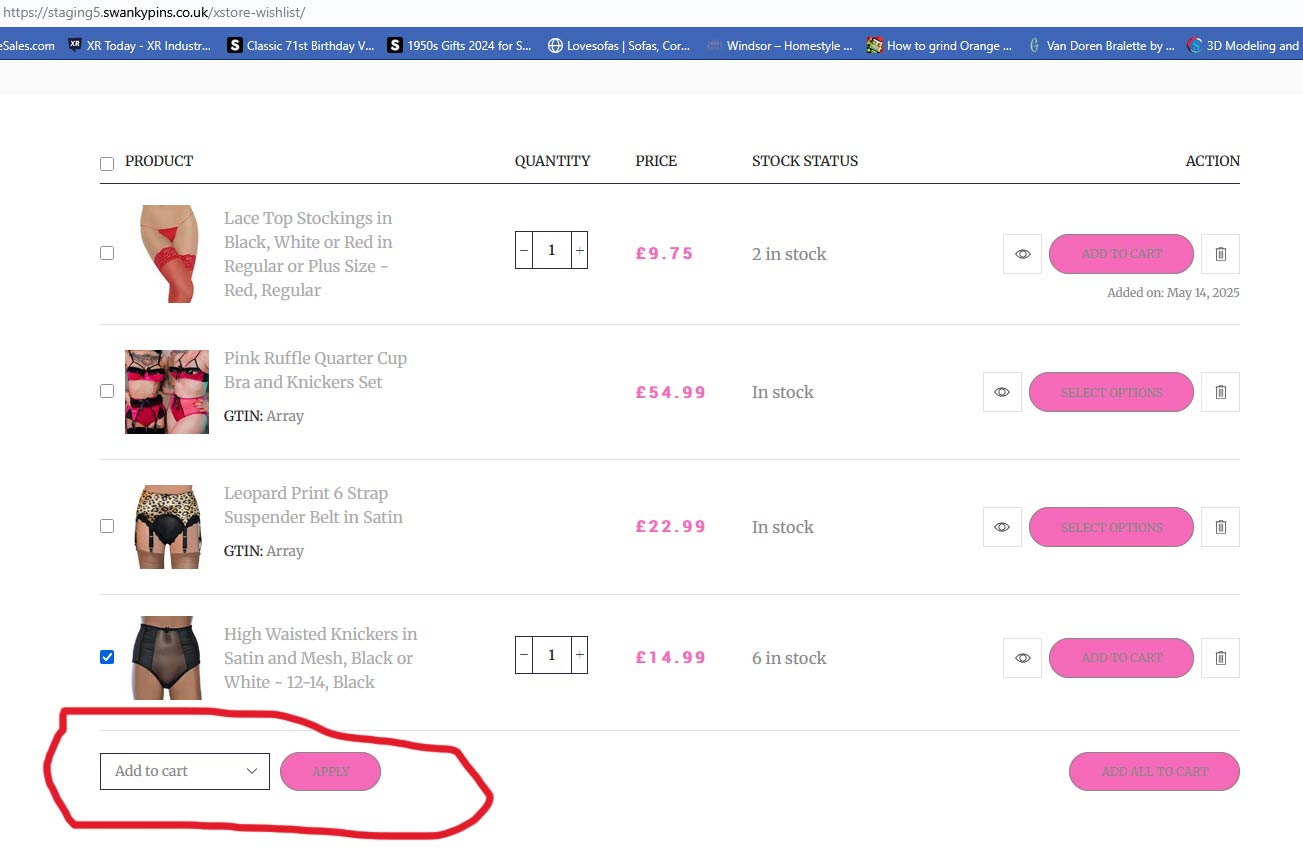Click Pink Ruffle Bra set thumbnail
The image size is (1303, 848).
167,392
